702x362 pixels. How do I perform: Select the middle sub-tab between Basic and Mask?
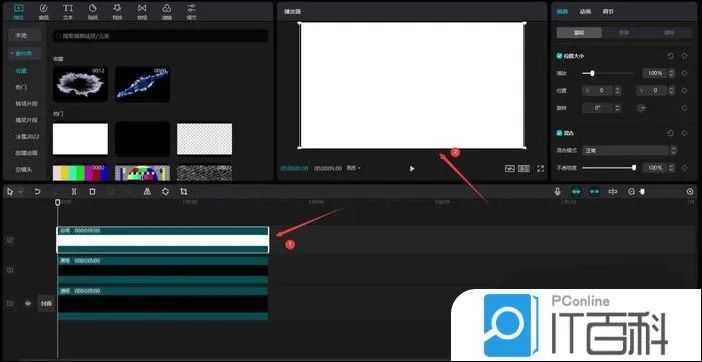pyautogui.click(x=624, y=33)
